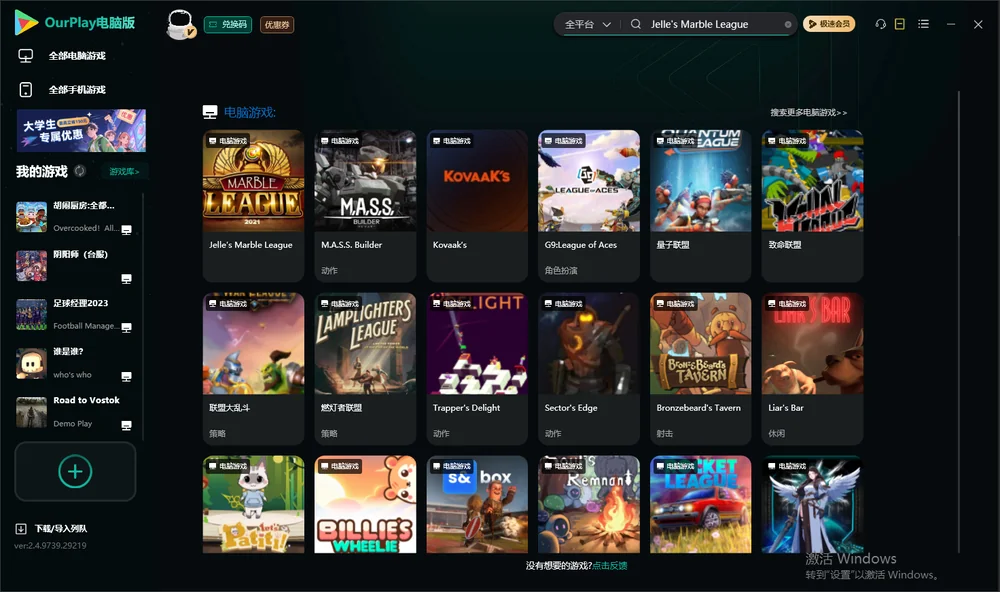The height and width of the screenshot is (592, 1000).
Task: Click the 点击反馈 feedback link
Action: (610, 565)
